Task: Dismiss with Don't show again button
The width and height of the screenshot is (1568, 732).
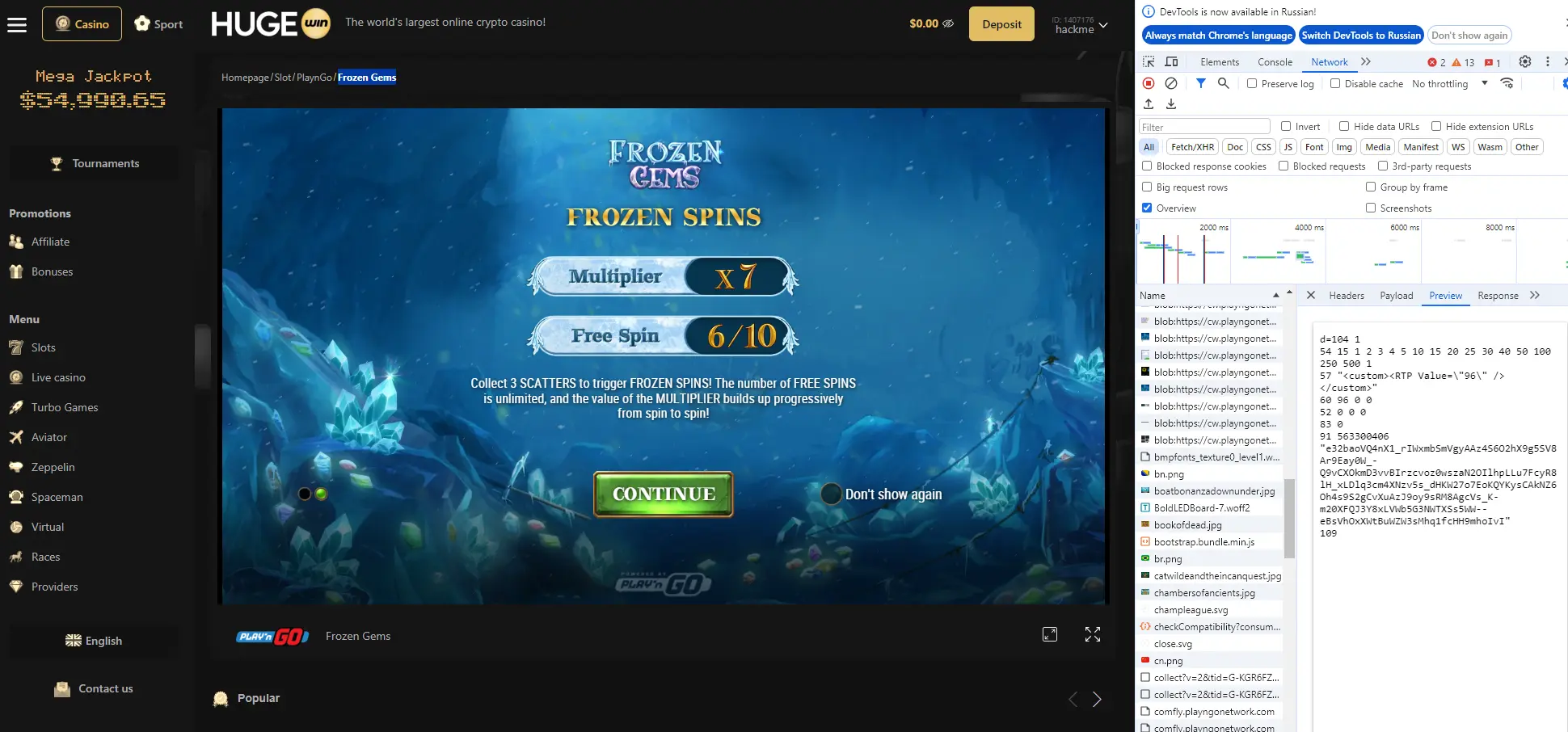Action: point(1469,36)
